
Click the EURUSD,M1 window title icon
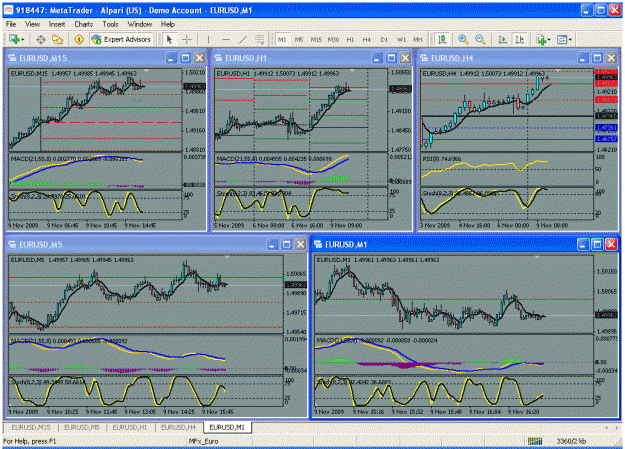pos(318,244)
